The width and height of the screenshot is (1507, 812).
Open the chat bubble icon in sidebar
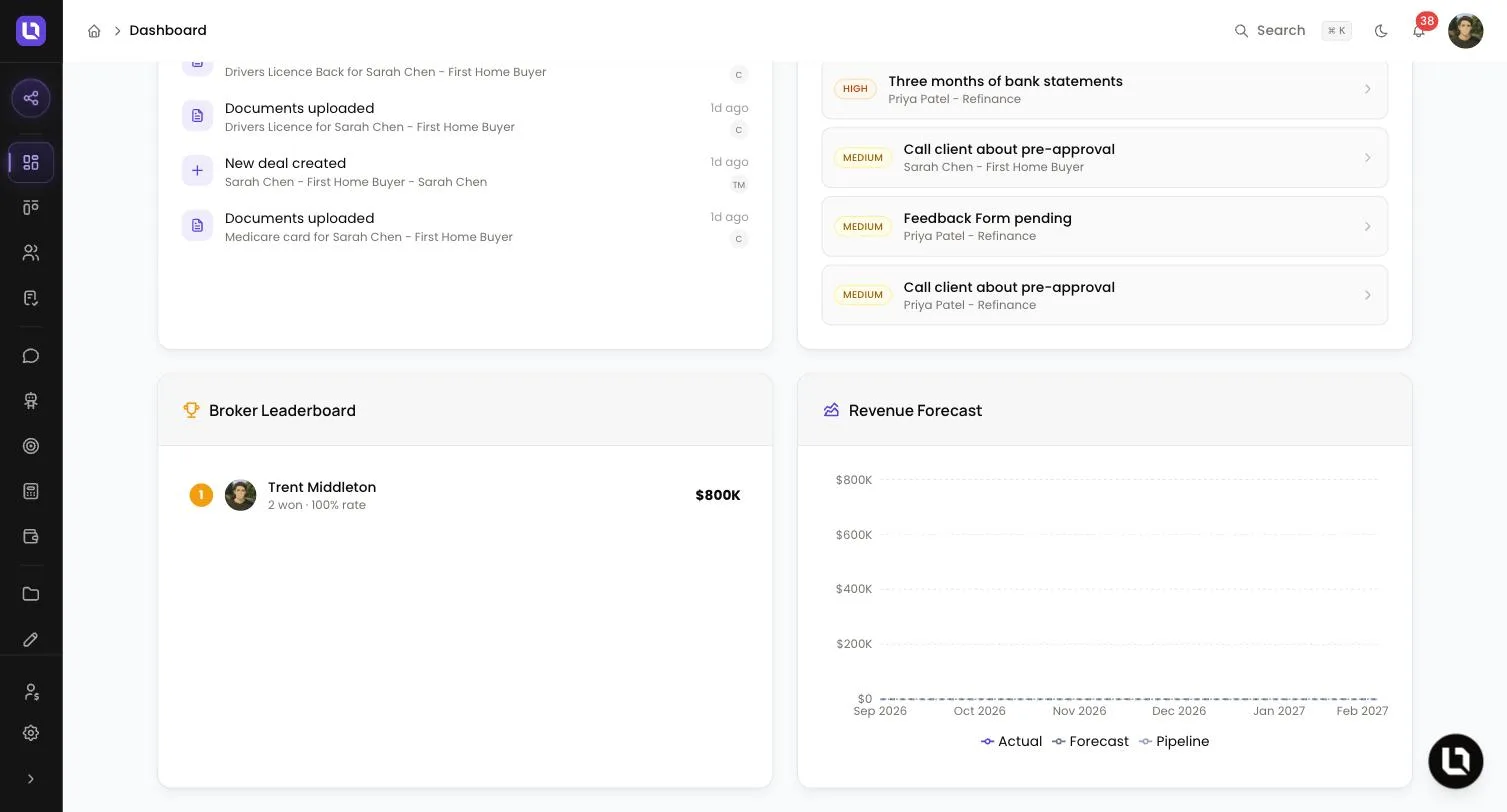pyautogui.click(x=31, y=356)
